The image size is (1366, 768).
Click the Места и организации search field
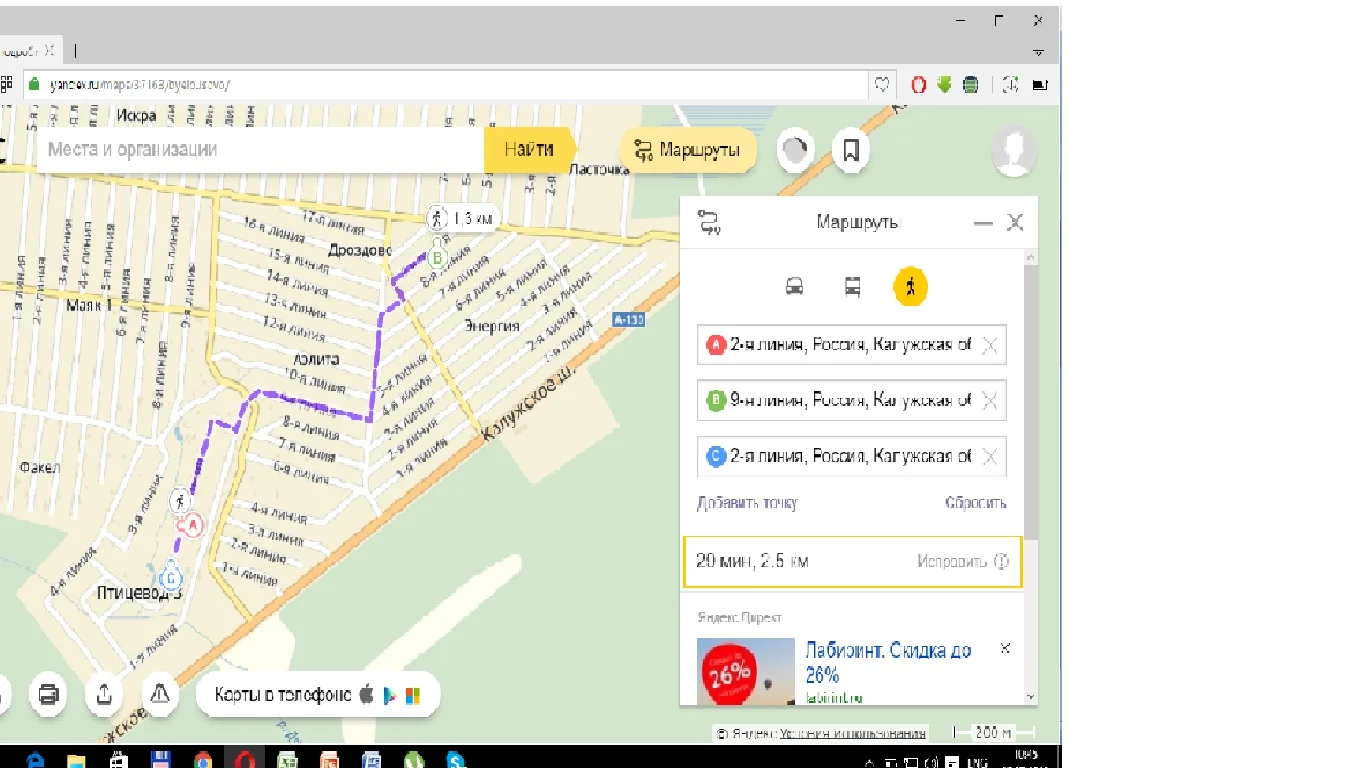(x=261, y=150)
